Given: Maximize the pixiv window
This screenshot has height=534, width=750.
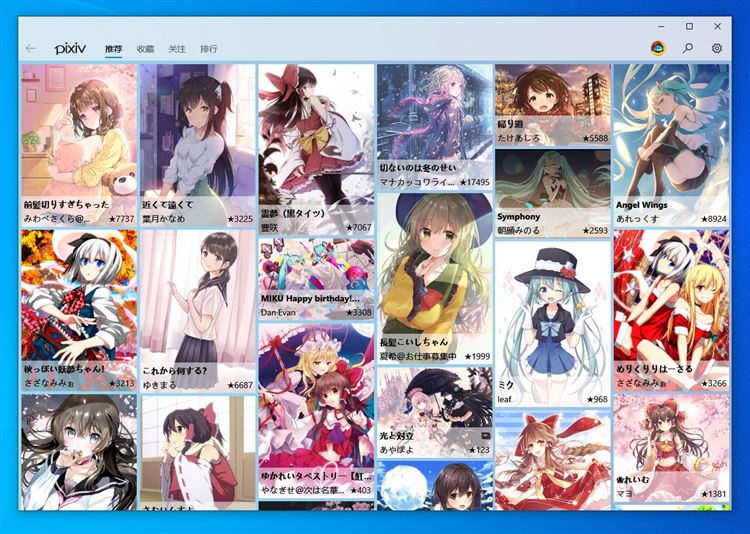Looking at the screenshot, I should point(689,26).
